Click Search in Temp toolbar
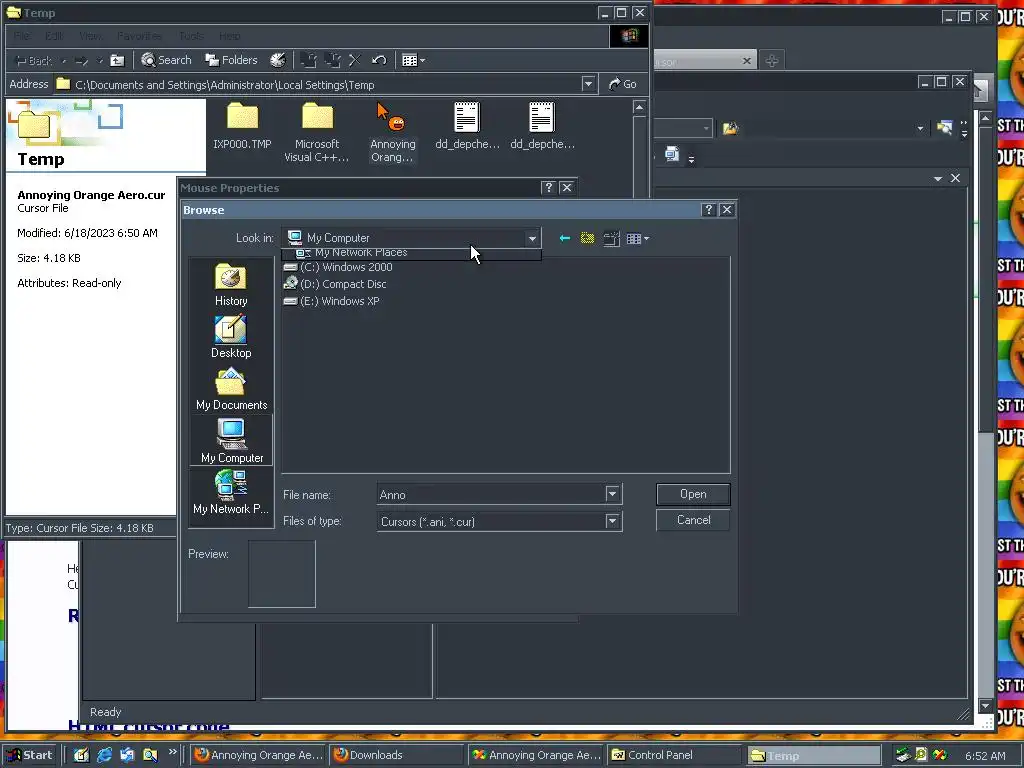 [167, 60]
